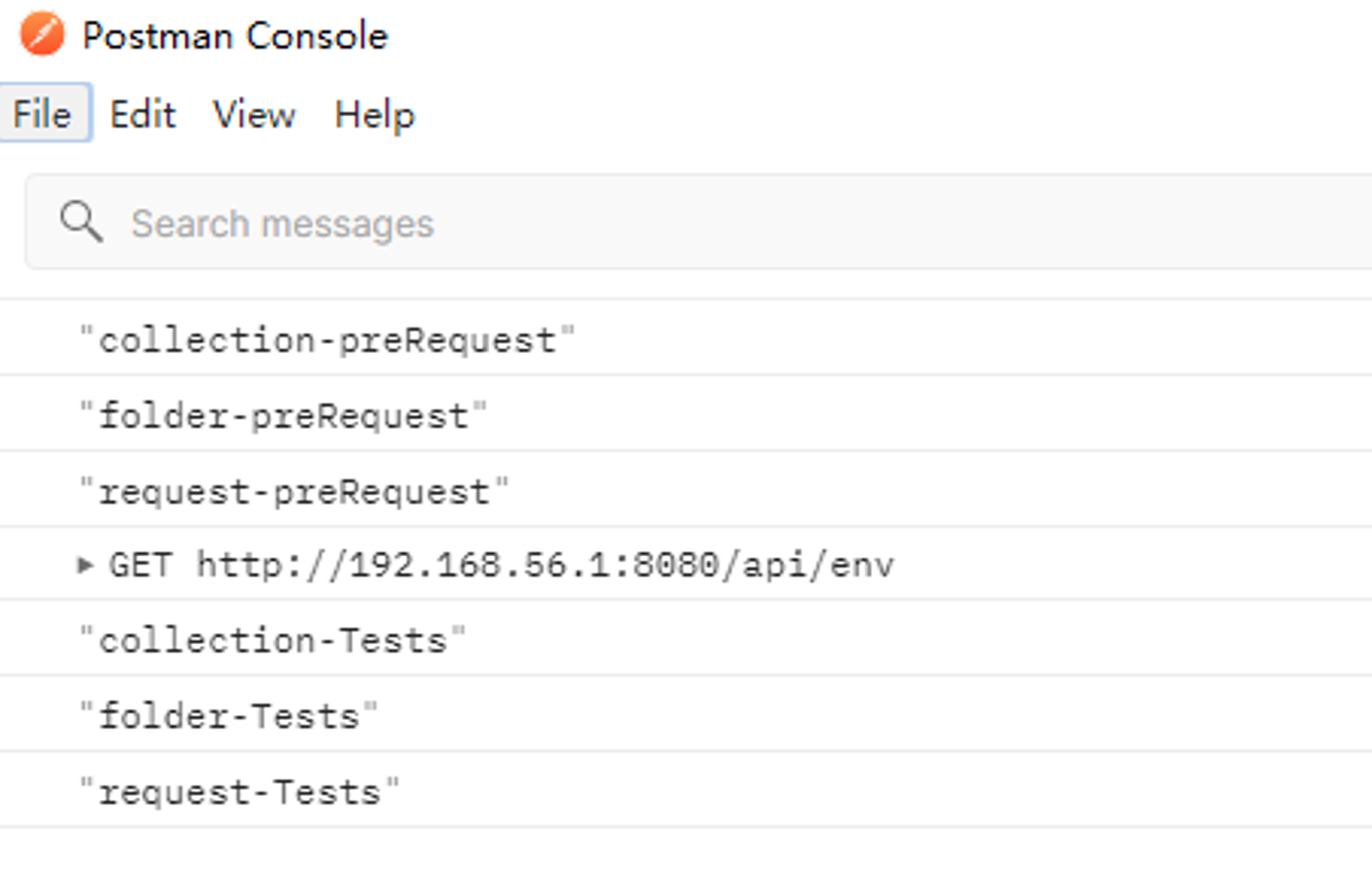The height and width of the screenshot is (892, 1372).
Task: Open the Edit menu
Action: pyautogui.click(x=143, y=114)
